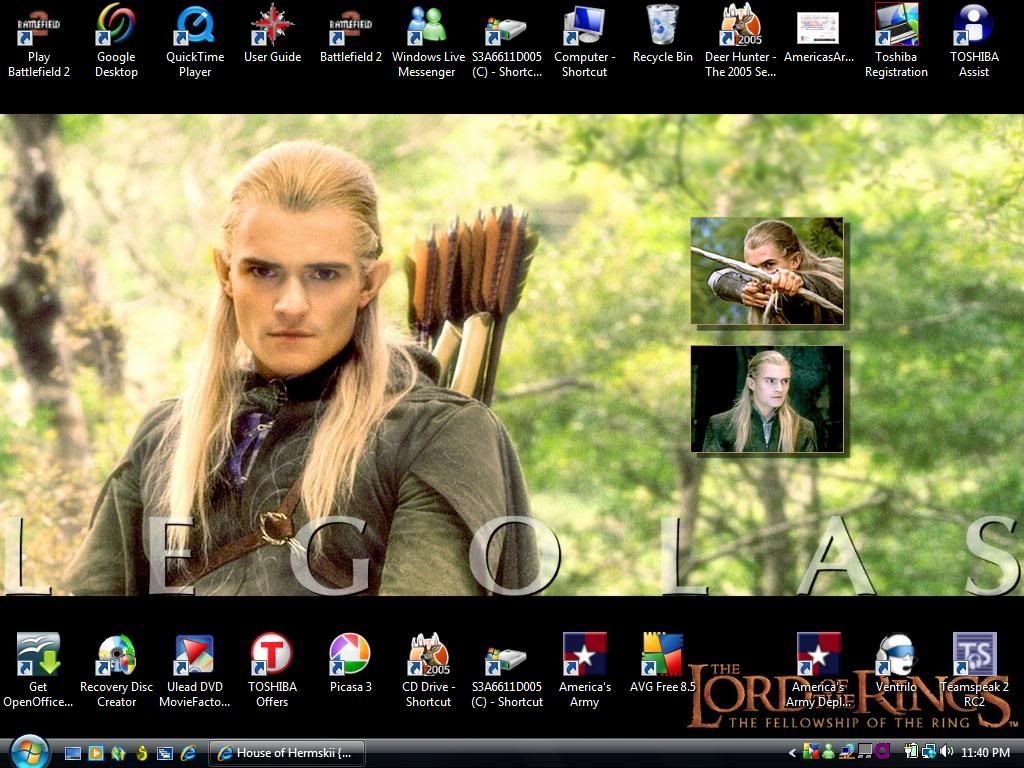Switch to House of Hermskii taskbar window
This screenshot has height=768, width=1024.
pyautogui.click(x=286, y=753)
